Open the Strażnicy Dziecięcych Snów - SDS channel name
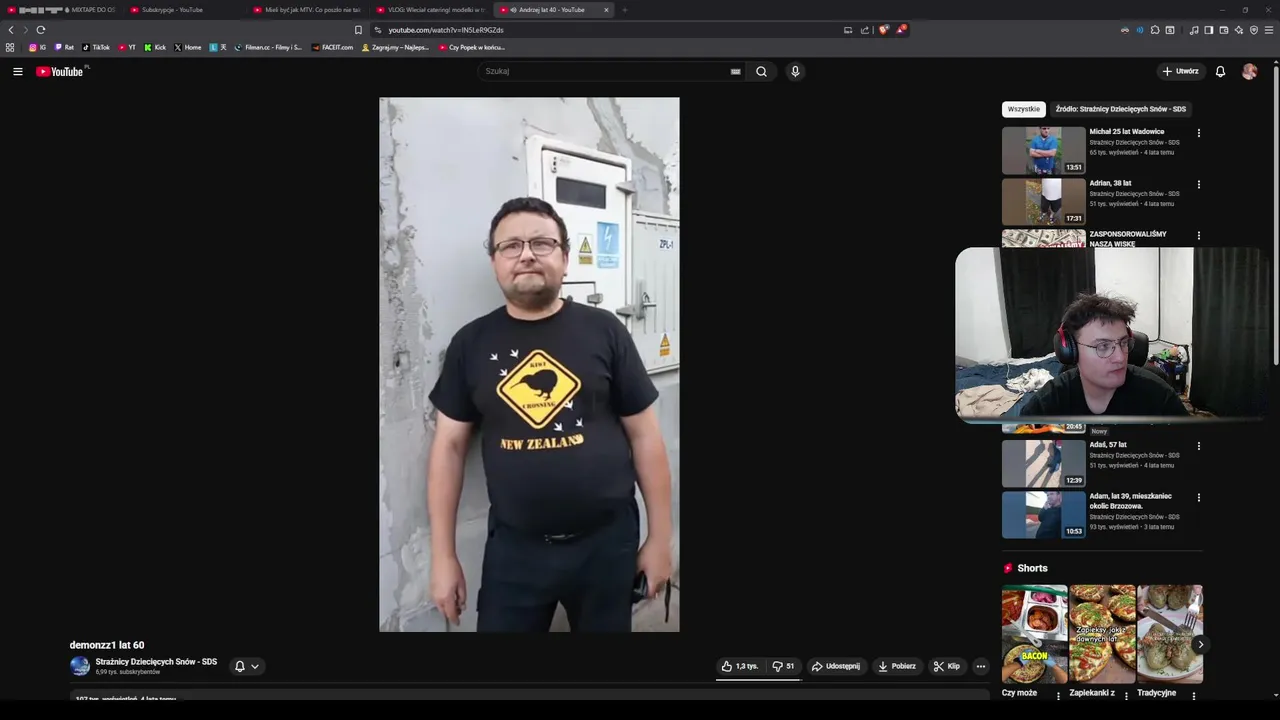The width and height of the screenshot is (1280, 720). 156,662
